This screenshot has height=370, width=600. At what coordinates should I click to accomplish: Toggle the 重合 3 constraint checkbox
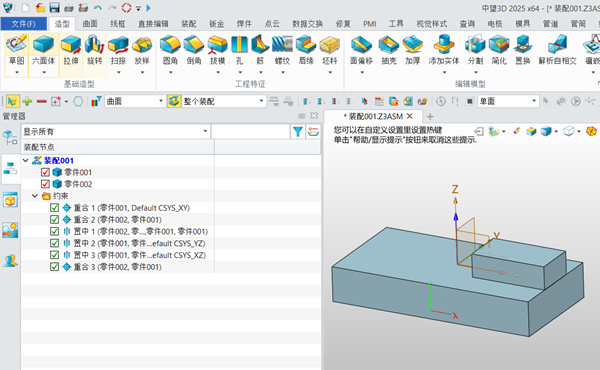(54, 267)
